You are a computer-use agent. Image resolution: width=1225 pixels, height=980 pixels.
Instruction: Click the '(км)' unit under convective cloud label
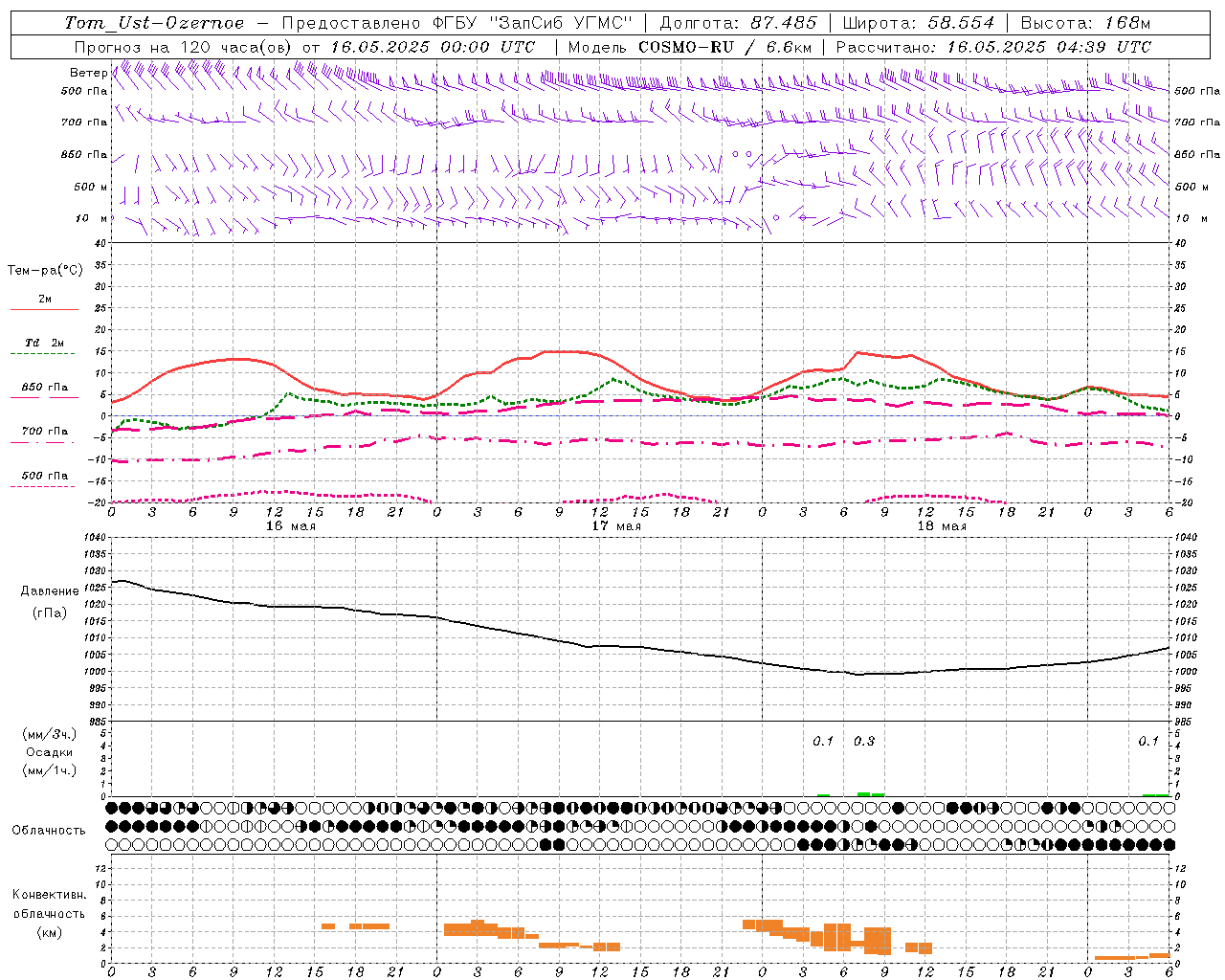[49, 931]
